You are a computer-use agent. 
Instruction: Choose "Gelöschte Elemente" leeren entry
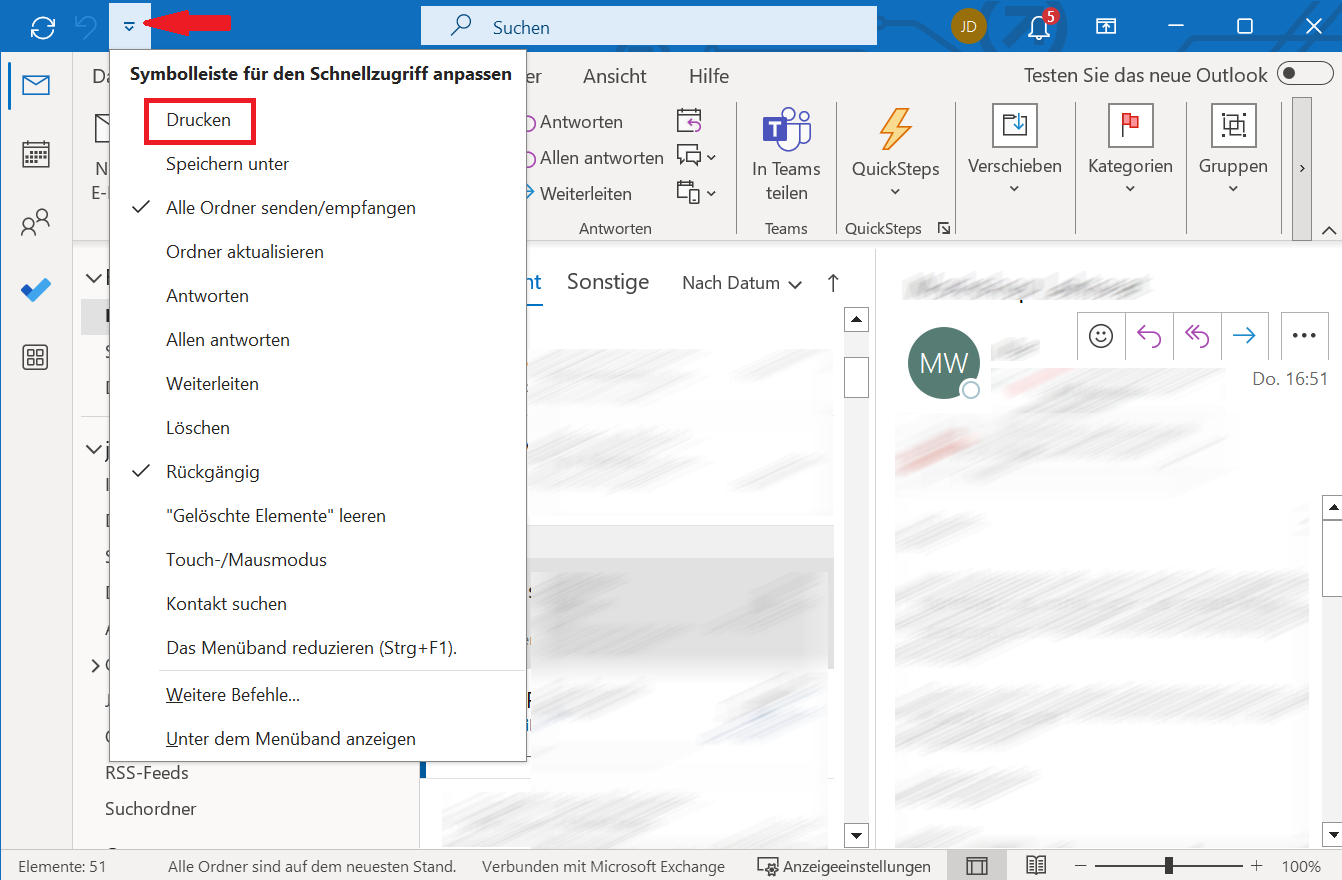(318, 516)
